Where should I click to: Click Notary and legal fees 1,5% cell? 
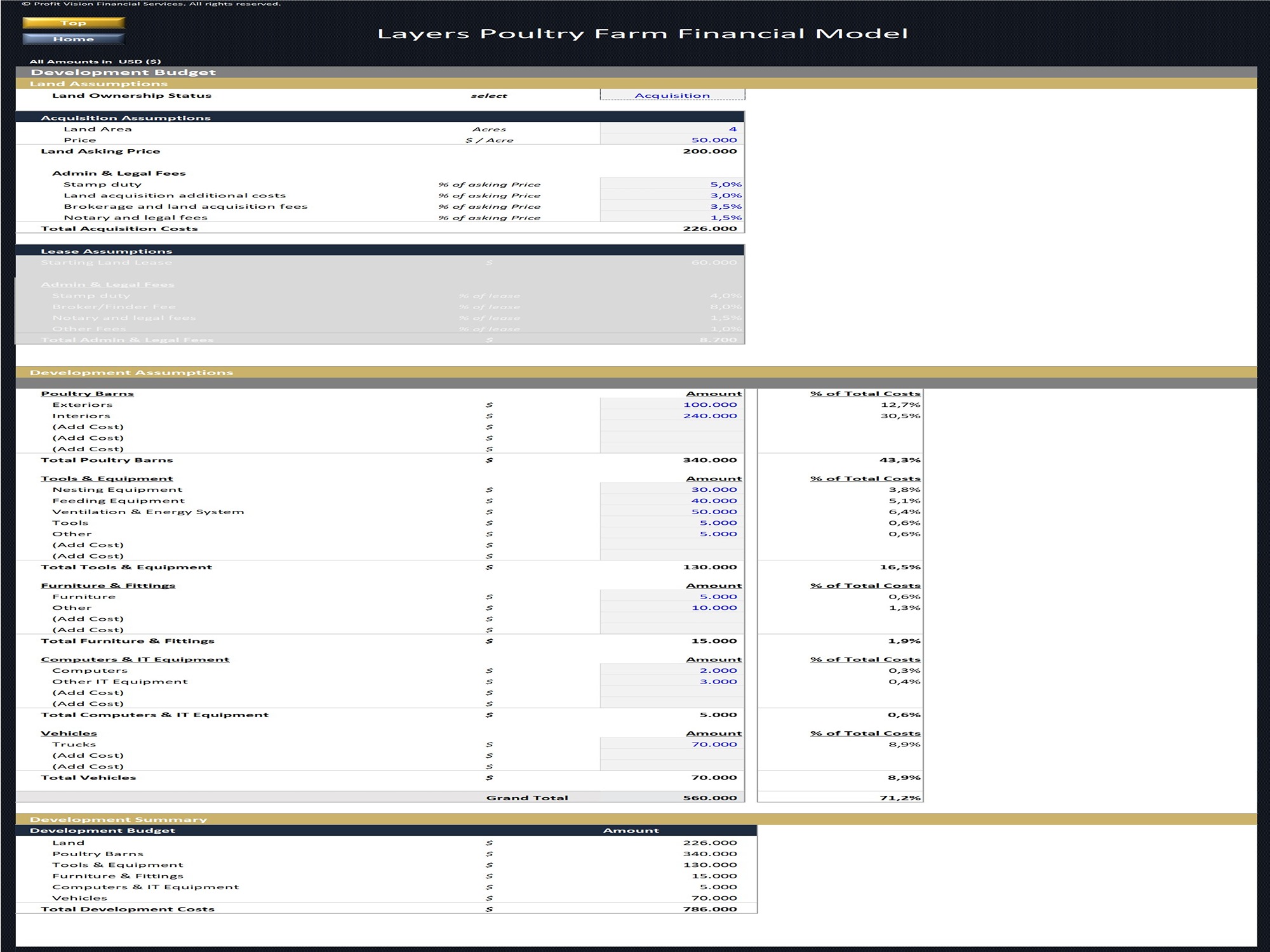(672, 217)
